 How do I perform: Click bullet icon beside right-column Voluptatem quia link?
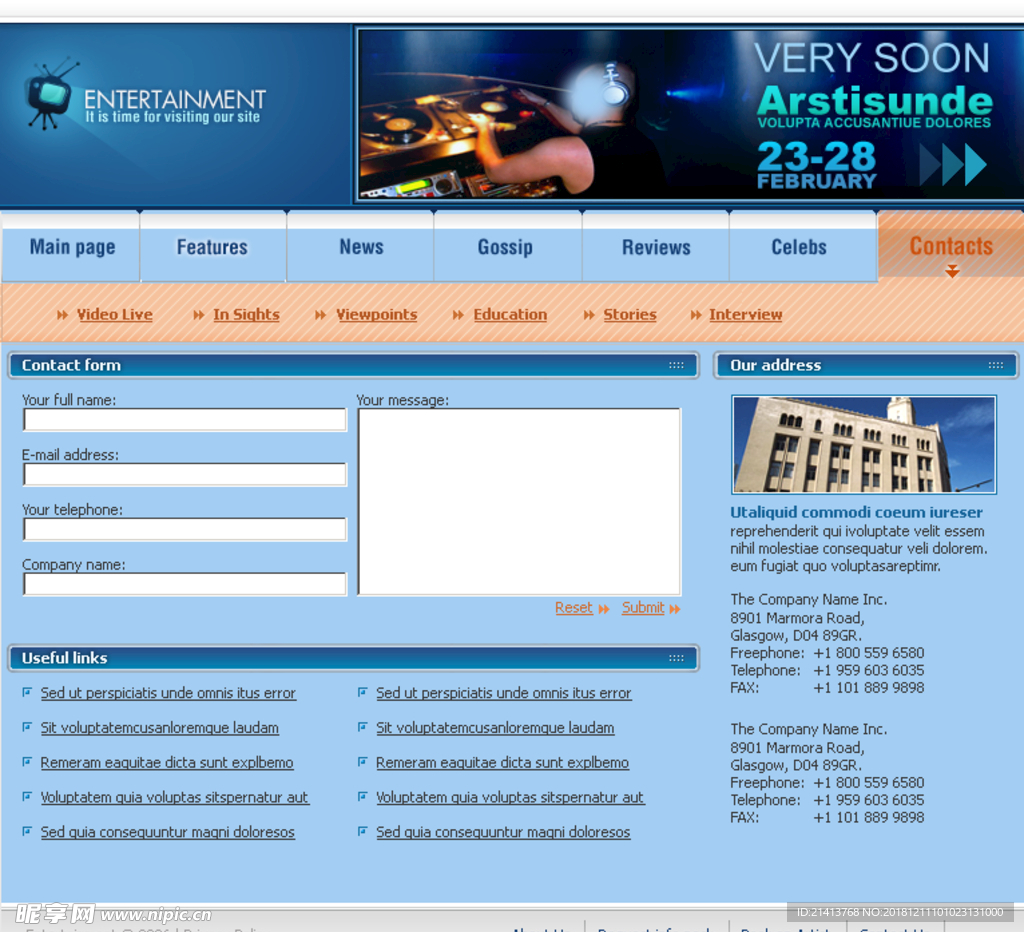pyautogui.click(x=362, y=796)
